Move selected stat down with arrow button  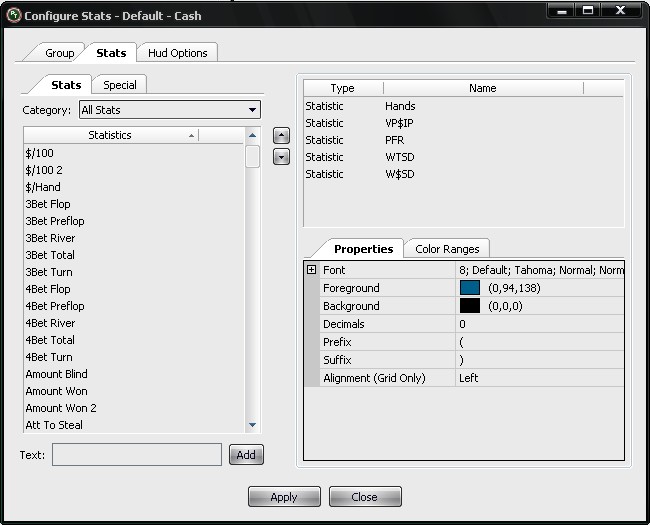pyautogui.click(x=281, y=157)
